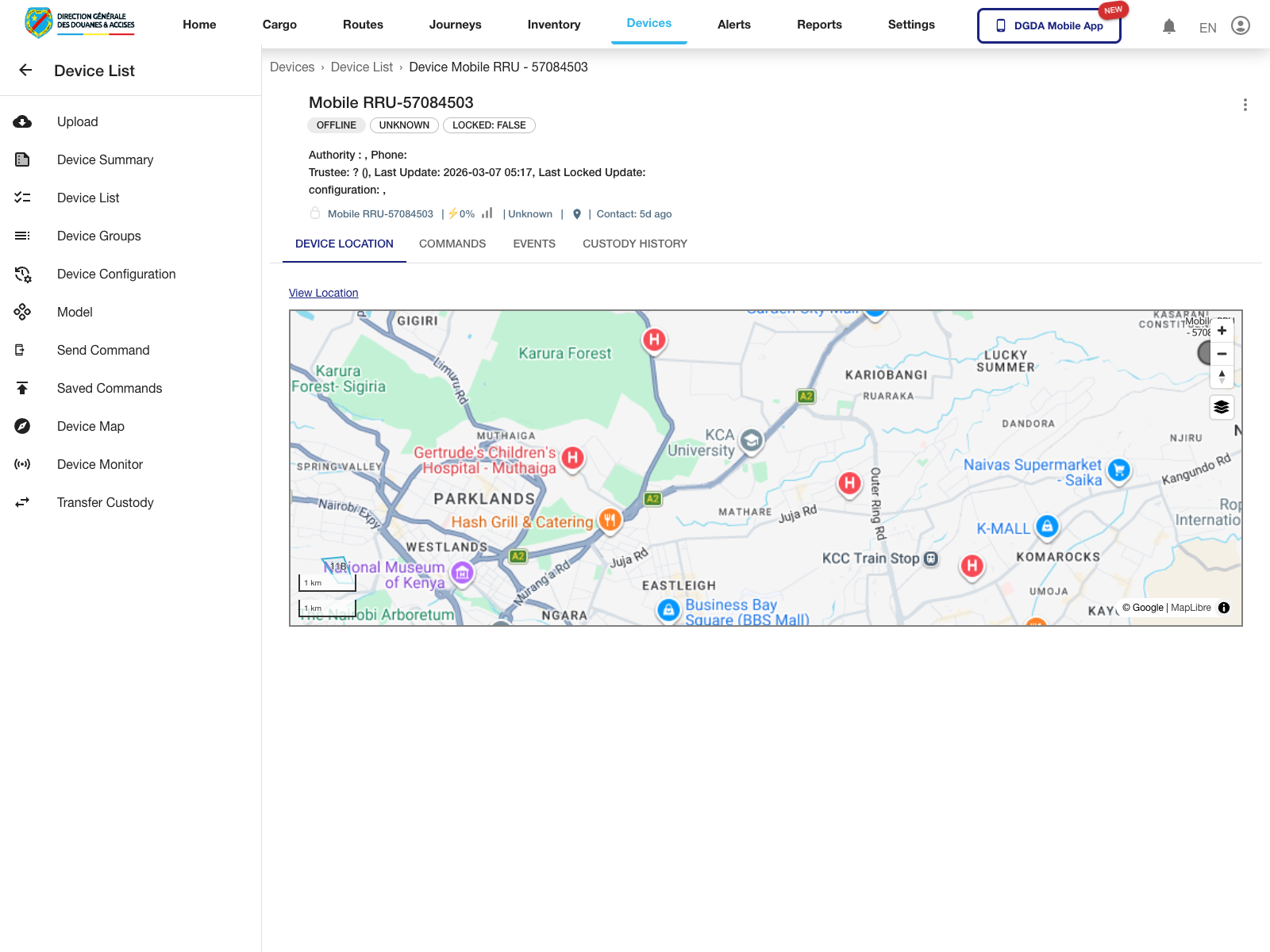This screenshot has height=952, width=1270.
Task: Click the View Location link
Action: point(323,293)
